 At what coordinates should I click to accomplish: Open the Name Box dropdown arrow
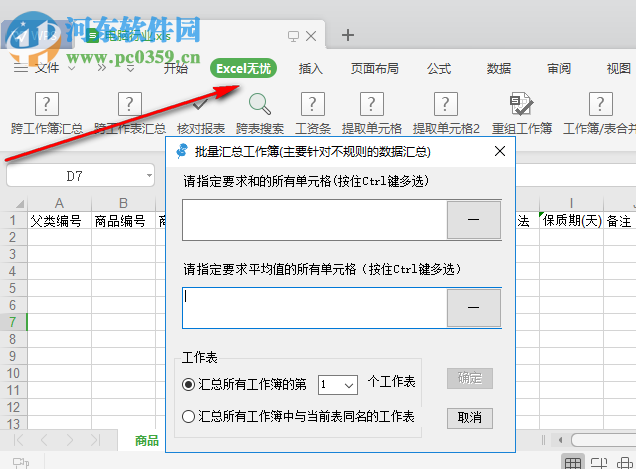(x=150, y=175)
